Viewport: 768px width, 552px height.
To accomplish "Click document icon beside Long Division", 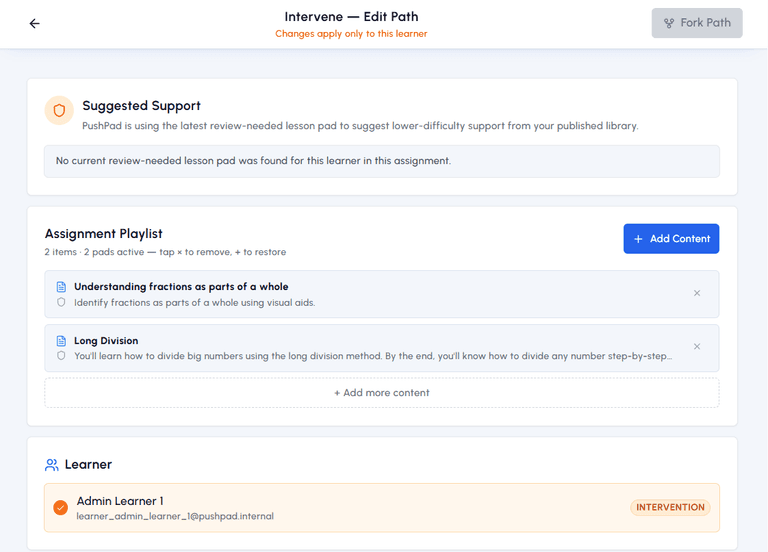I will coord(61,340).
